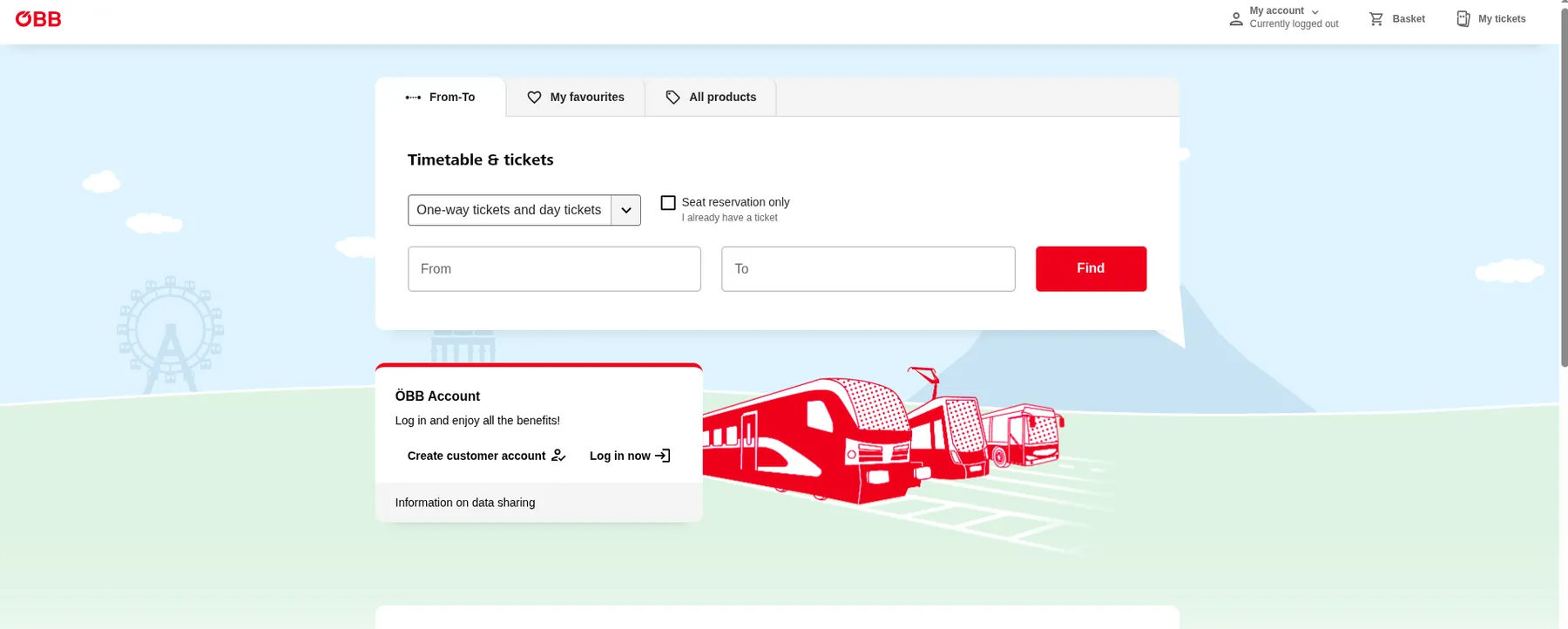This screenshot has width=1568, height=629.
Task: Open the Basket link text
Action: (1409, 19)
